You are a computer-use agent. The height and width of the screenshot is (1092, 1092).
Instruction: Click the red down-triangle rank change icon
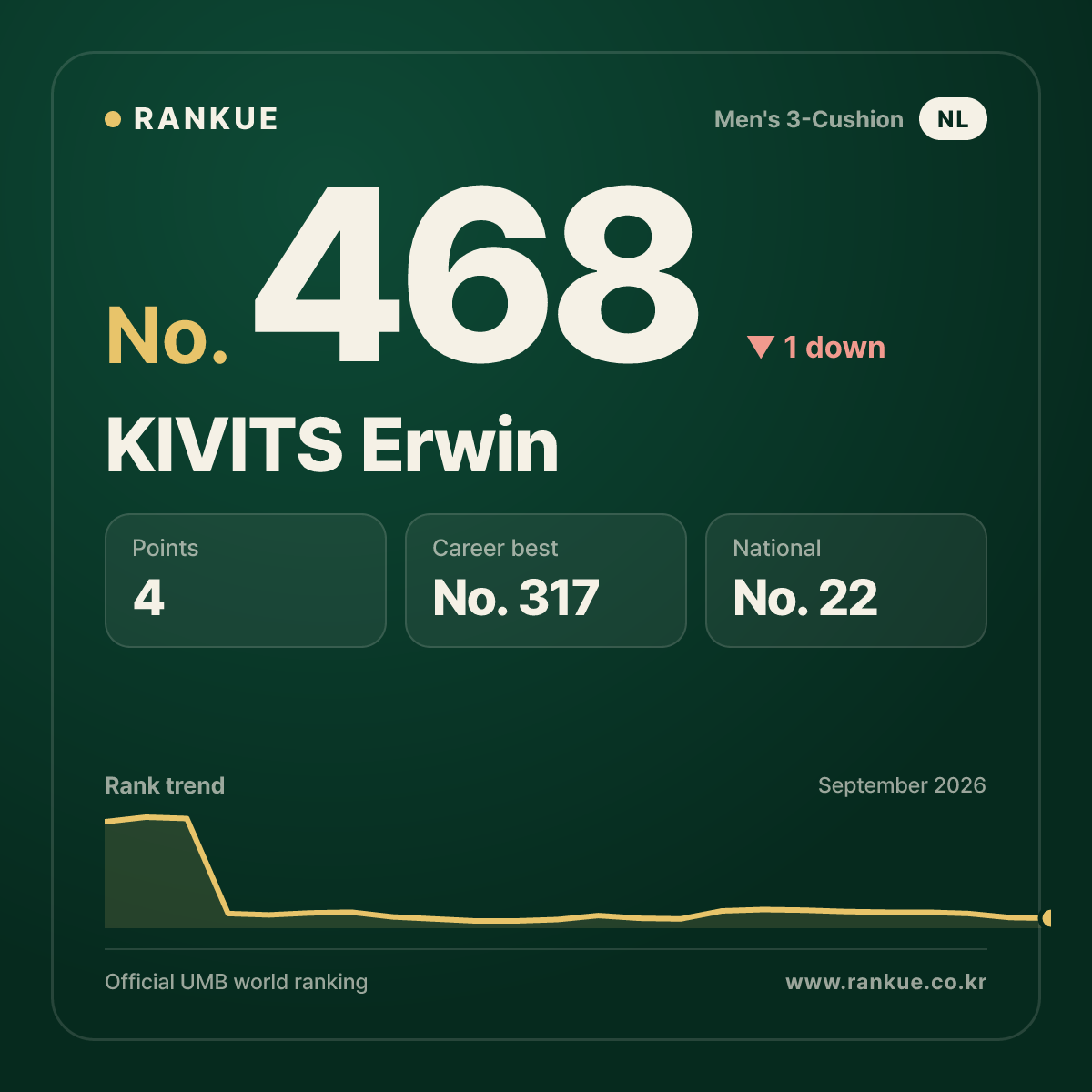(761, 347)
